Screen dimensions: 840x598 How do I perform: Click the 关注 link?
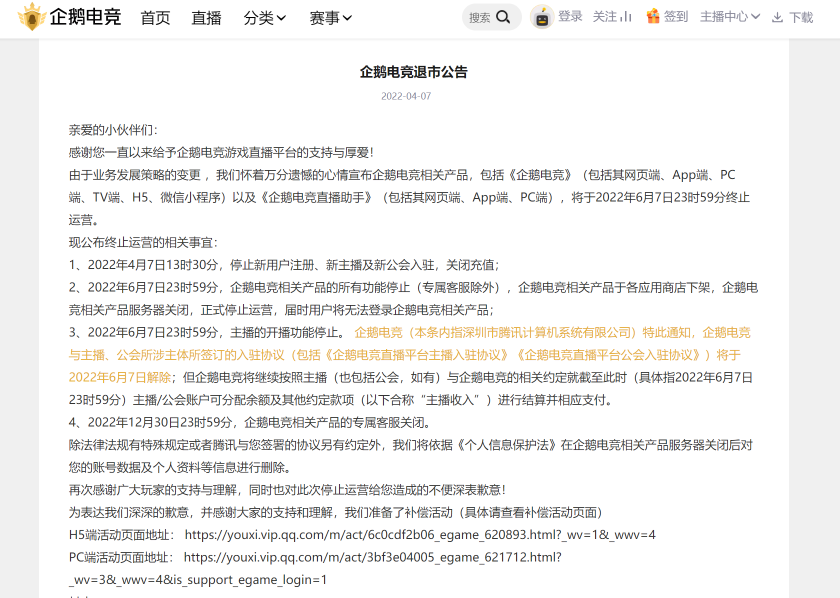[605, 17]
